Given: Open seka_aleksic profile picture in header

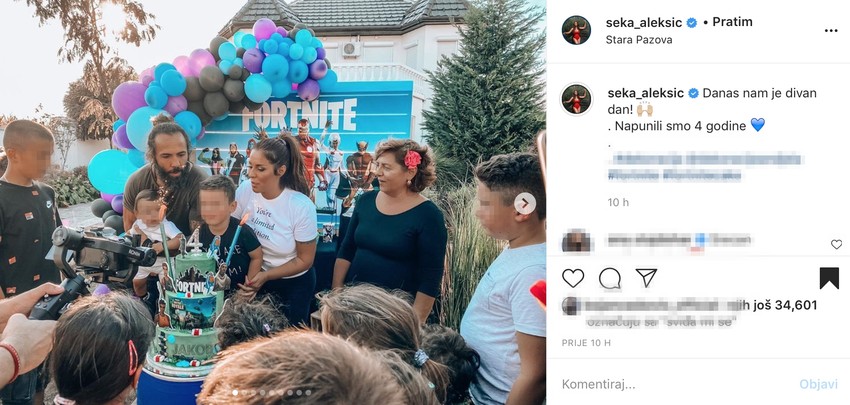Looking at the screenshot, I should pos(576,30).
